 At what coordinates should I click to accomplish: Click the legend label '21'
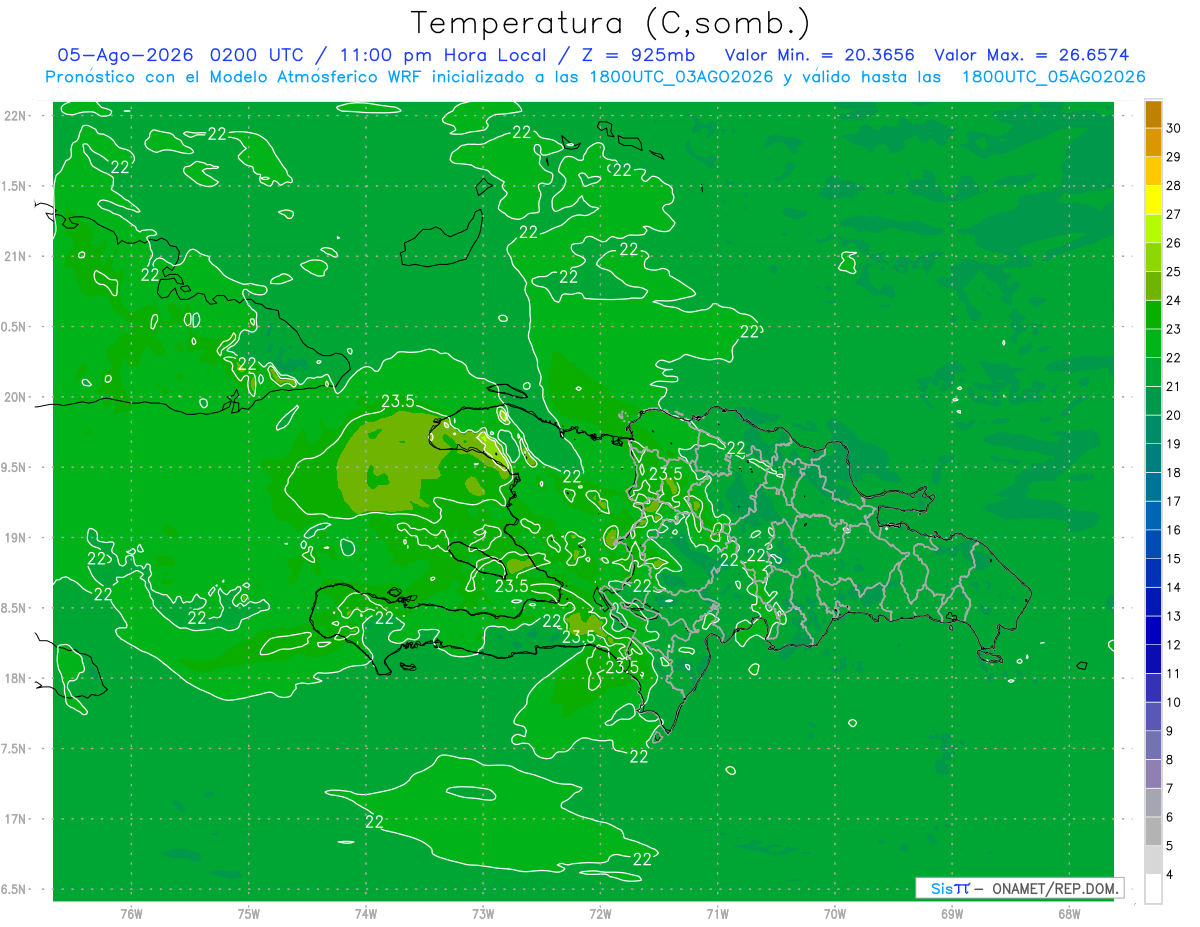coord(1173,387)
